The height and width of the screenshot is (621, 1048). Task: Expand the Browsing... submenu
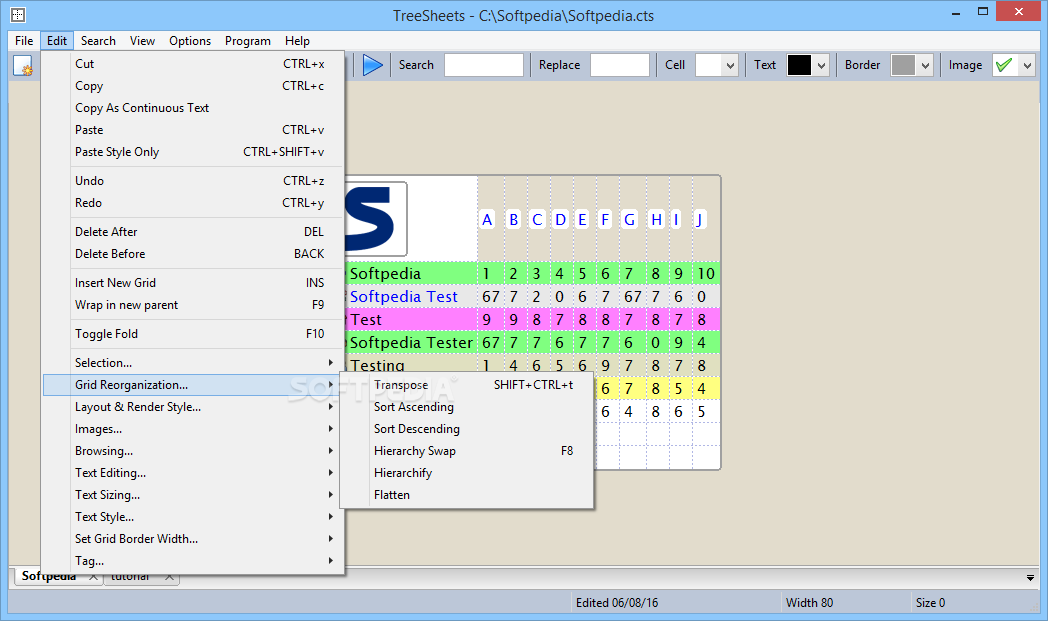click(x=193, y=451)
